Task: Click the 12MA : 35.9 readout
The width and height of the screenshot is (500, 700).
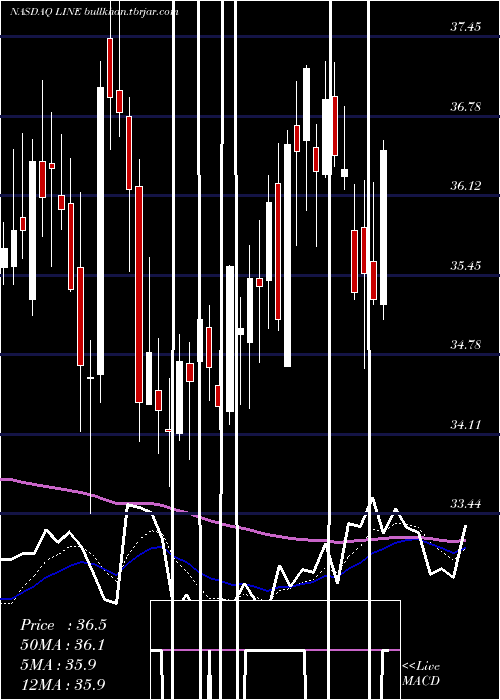Action: pos(63,684)
